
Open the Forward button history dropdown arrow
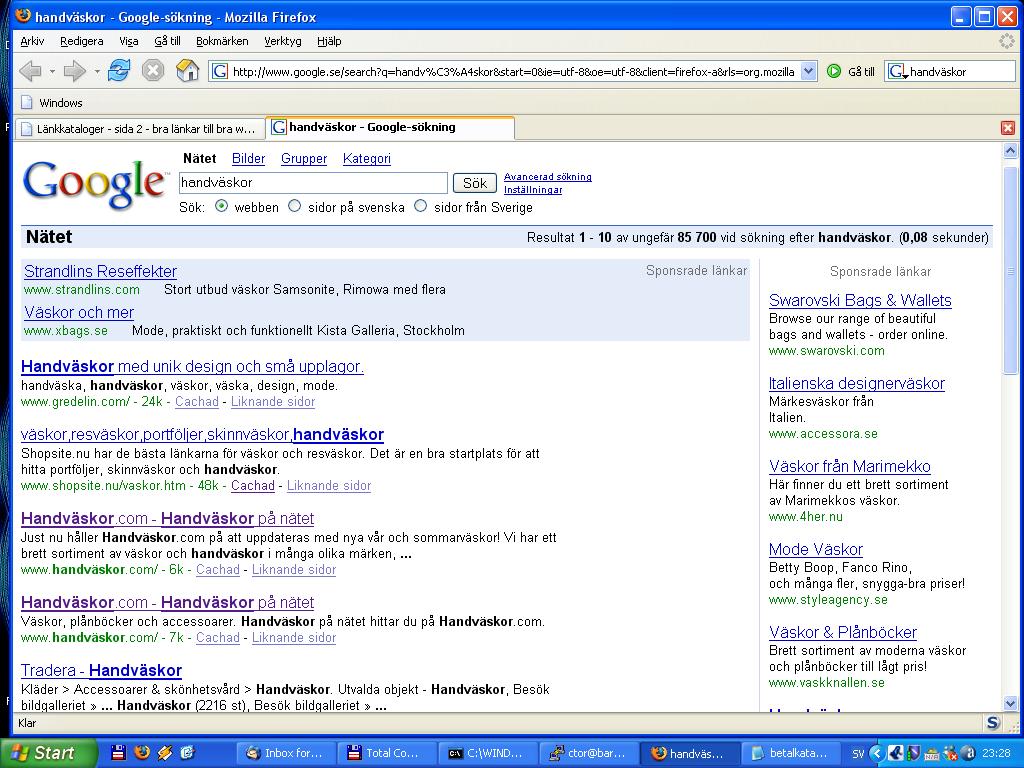pyautogui.click(x=96, y=71)
